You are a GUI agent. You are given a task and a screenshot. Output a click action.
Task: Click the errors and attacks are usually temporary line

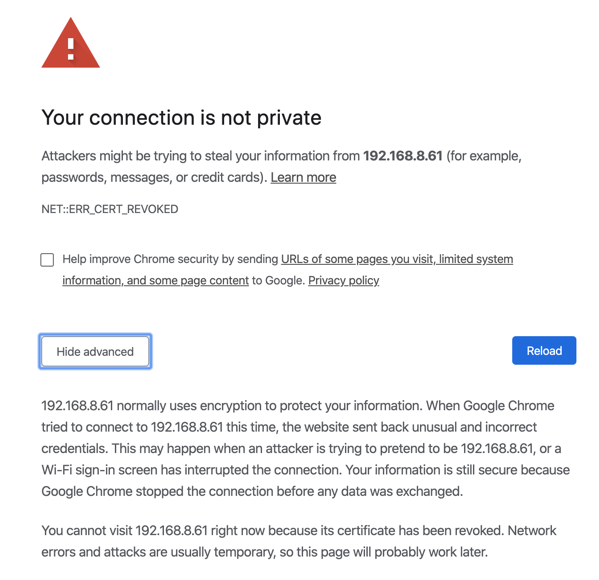pyautogui.click(x=264, y=552)
